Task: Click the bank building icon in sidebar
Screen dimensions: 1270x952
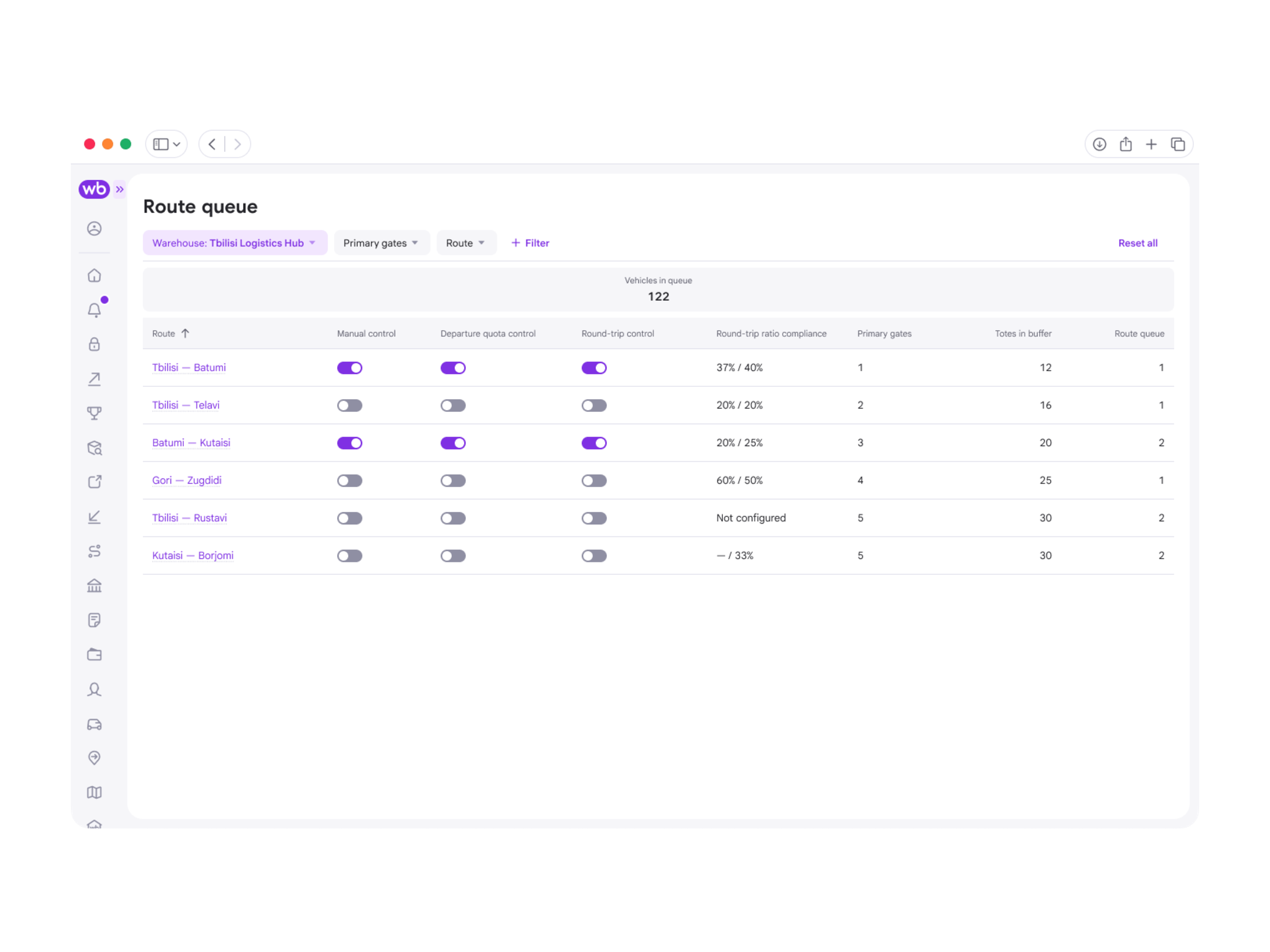Action: pyautogui.click(x=94, y=586)
